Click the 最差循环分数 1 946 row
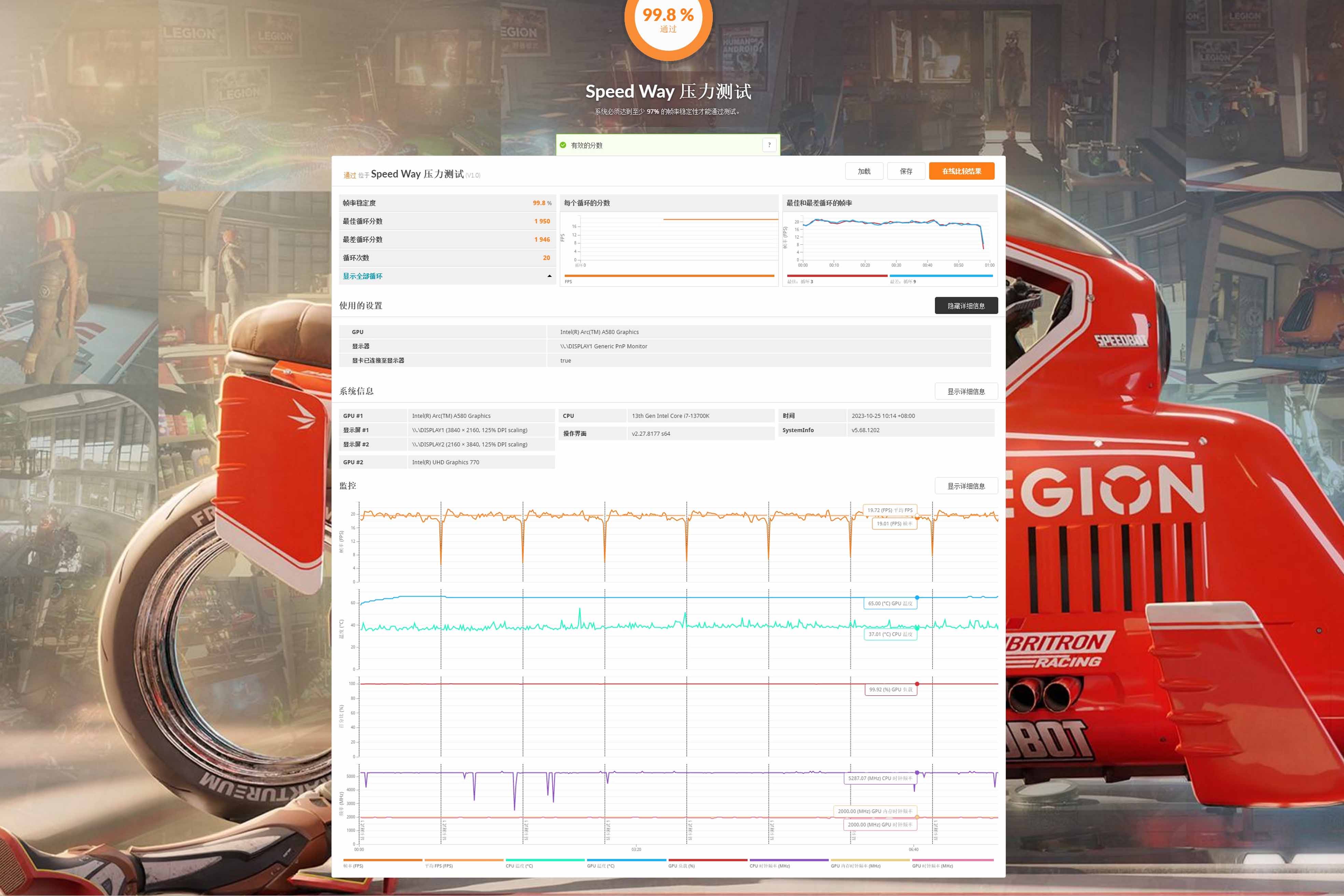This screenshot has height=896, width=1344. tap(447, 239)
